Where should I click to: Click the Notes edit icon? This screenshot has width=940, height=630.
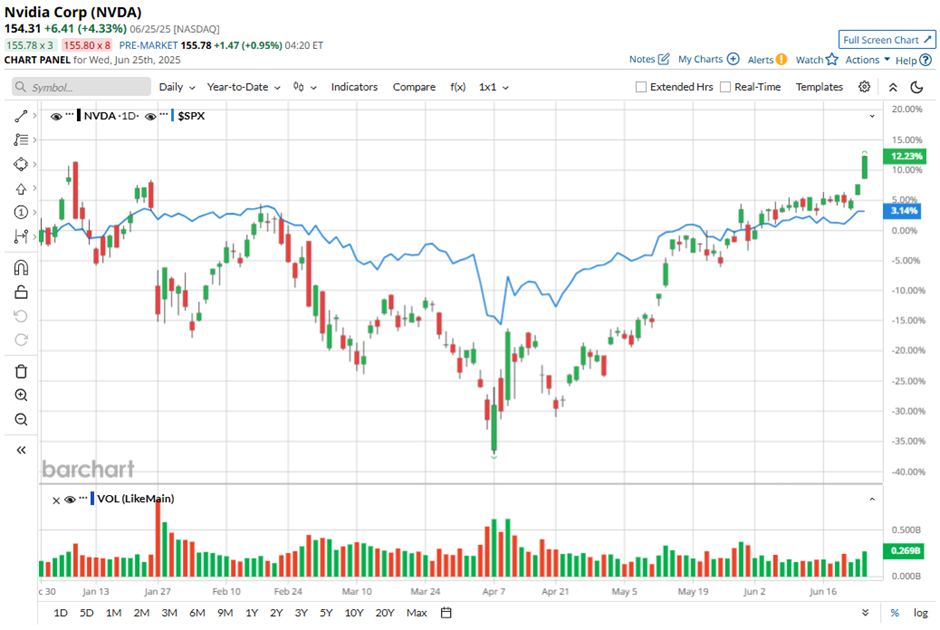pos(664,59)
